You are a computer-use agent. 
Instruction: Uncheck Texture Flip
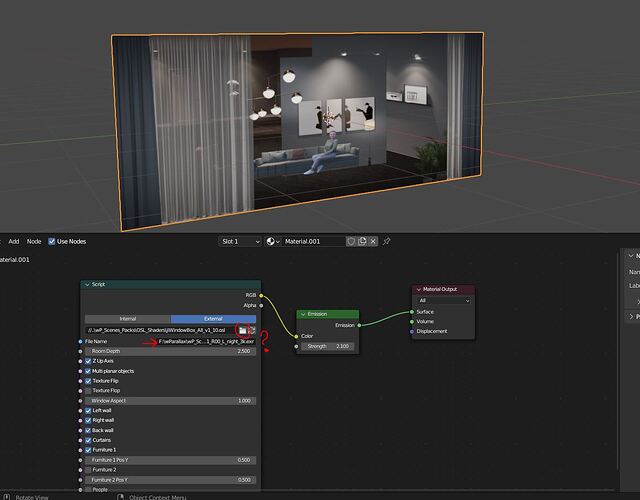(88, 381)
